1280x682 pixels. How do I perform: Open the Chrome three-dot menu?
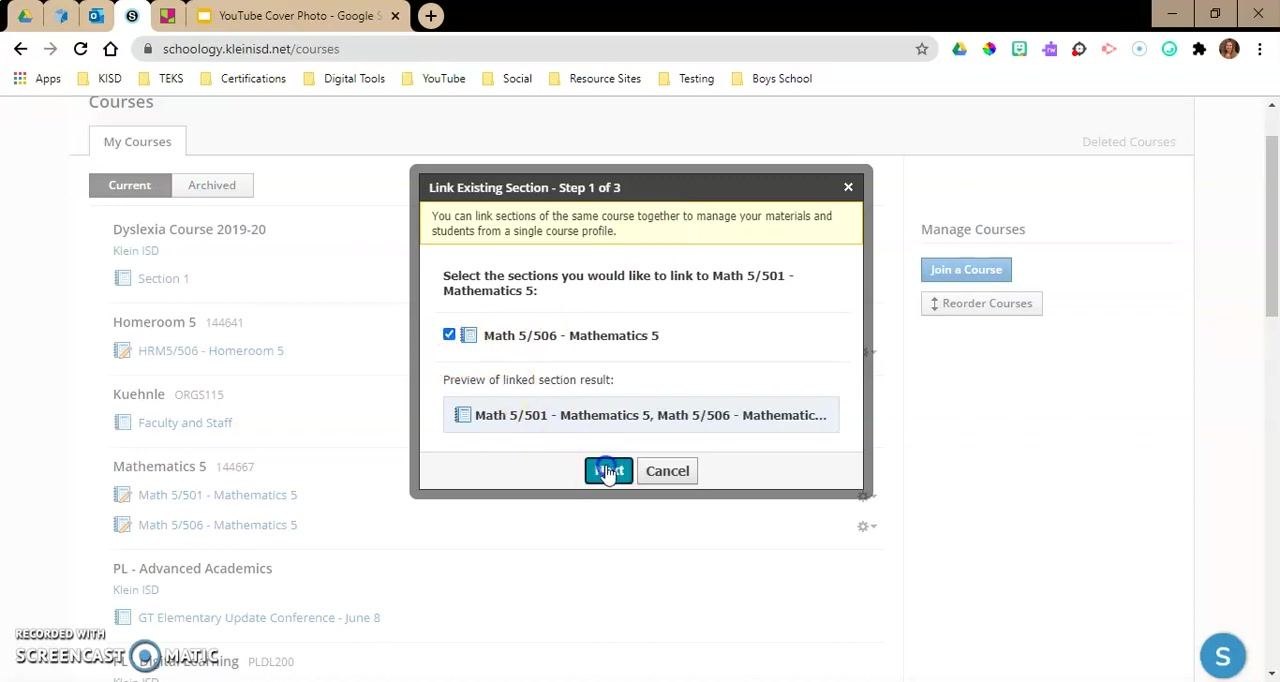click(1259, 49)
